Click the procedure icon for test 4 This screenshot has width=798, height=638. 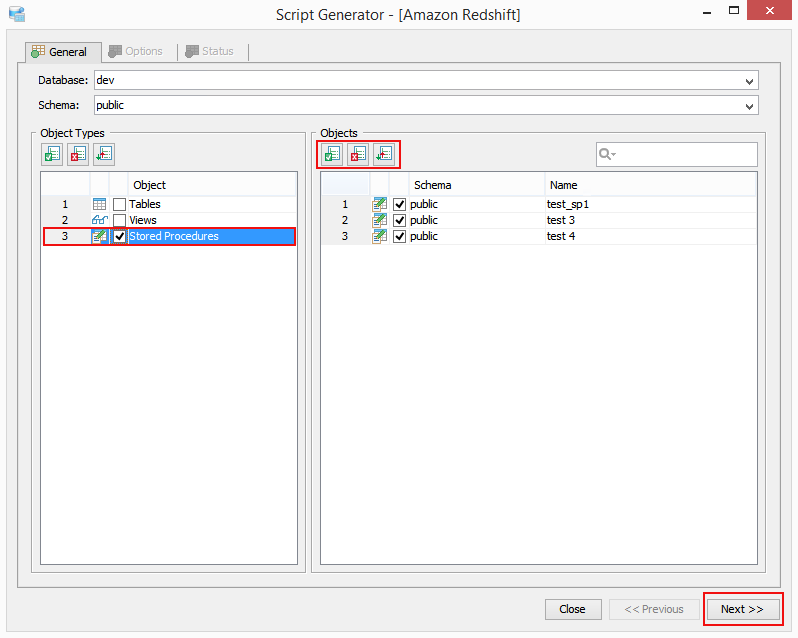[380, 236]
